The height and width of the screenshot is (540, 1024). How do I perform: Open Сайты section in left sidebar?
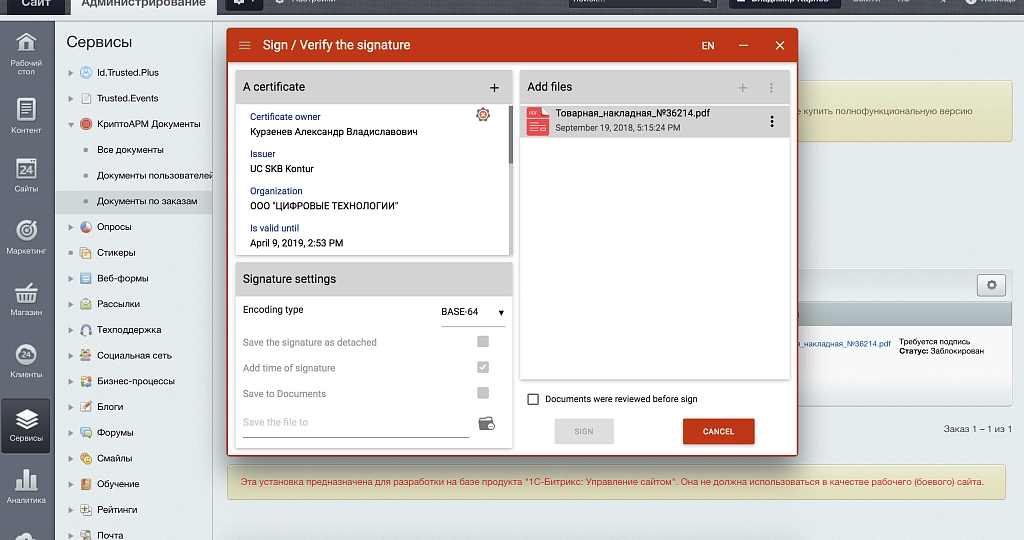(26, 175)
